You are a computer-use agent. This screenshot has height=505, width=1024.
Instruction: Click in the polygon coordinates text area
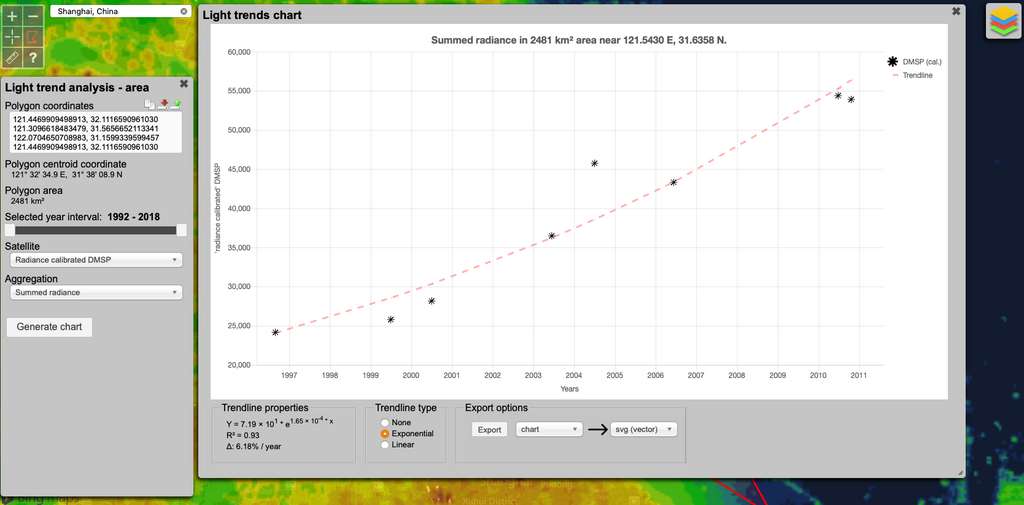coord(96,133)
